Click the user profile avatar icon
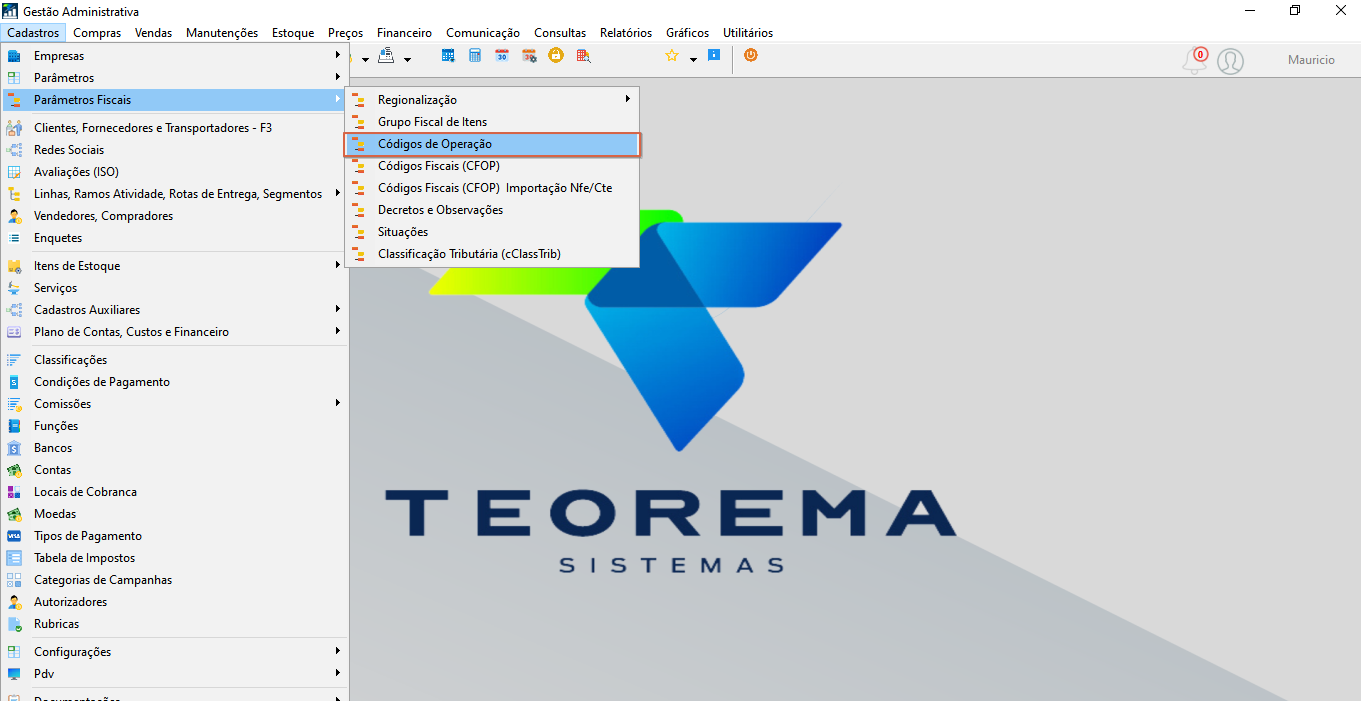 coord(1231,61)
